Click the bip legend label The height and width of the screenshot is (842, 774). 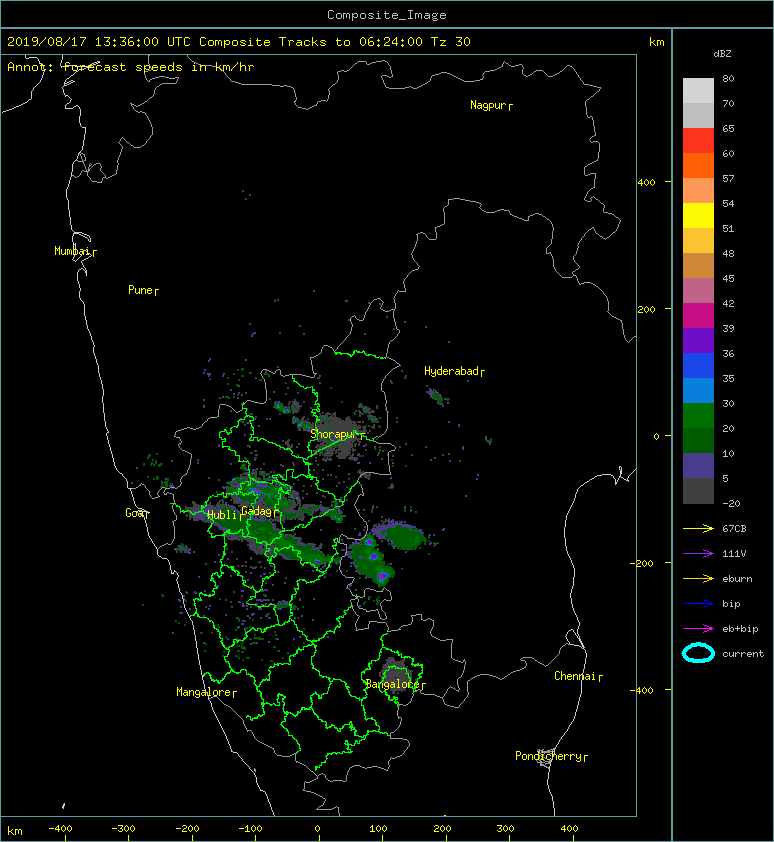pos(731,604)
